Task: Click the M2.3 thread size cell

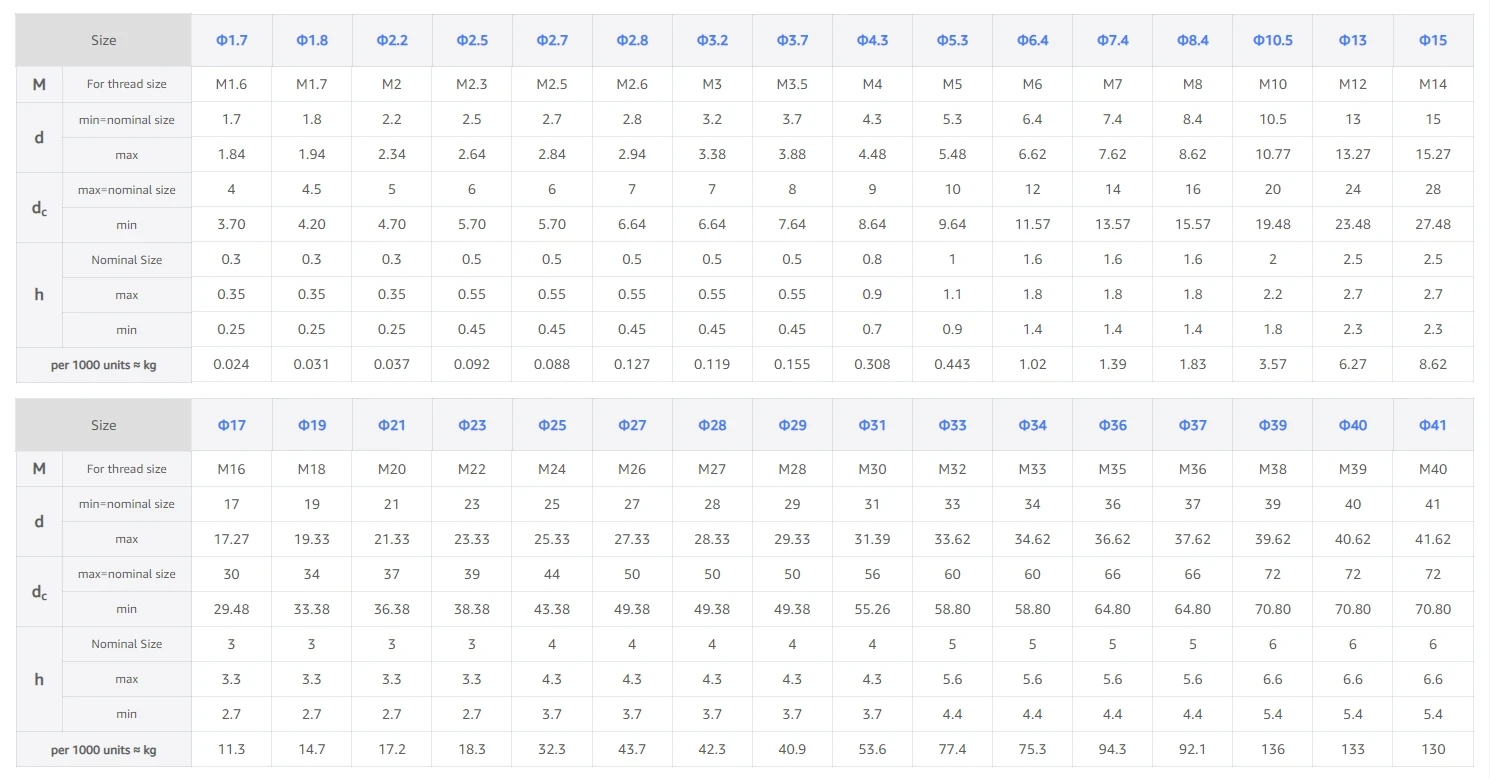Action: (472, 84)
